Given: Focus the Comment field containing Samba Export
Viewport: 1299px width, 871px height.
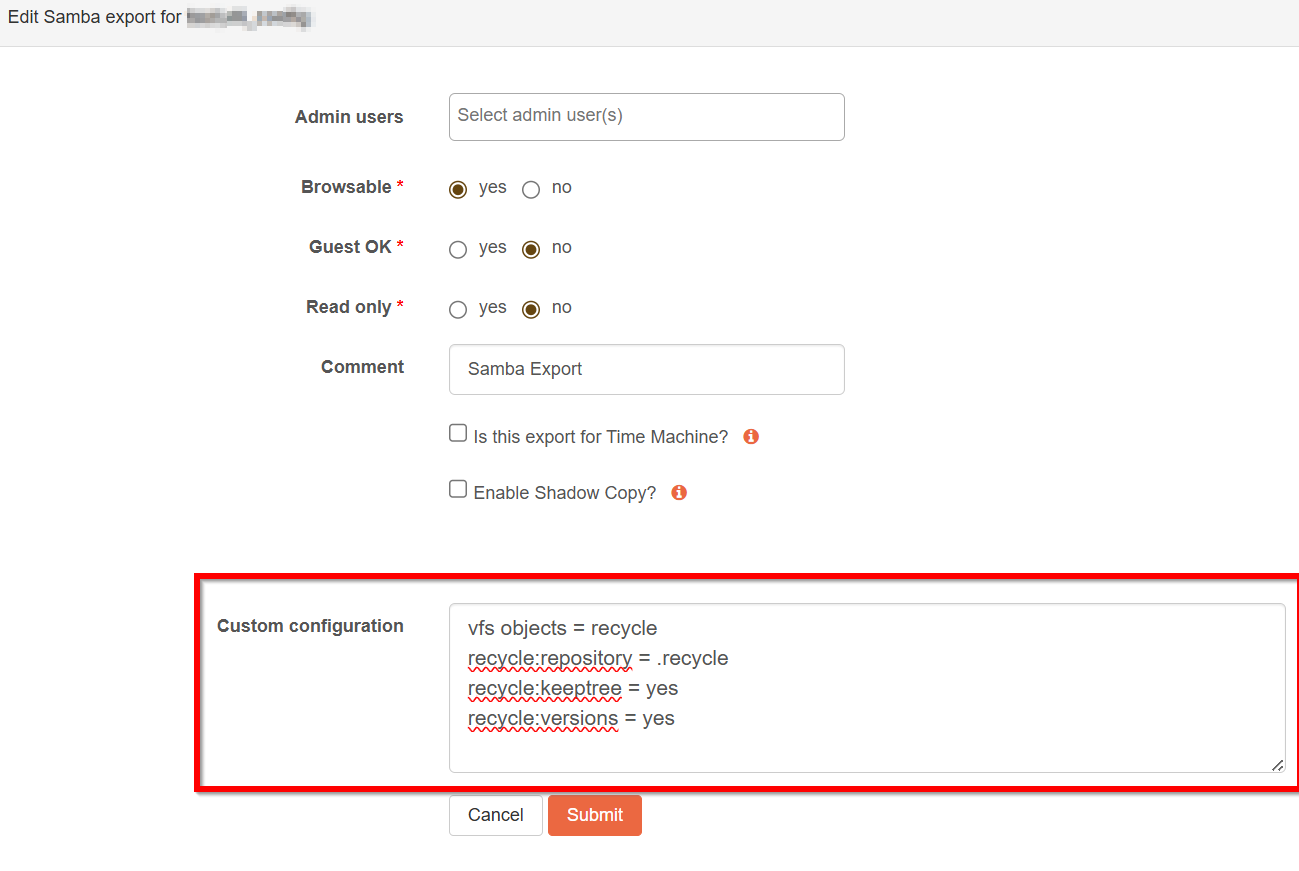Looking at the screenshot, I should tap(646, 369).
